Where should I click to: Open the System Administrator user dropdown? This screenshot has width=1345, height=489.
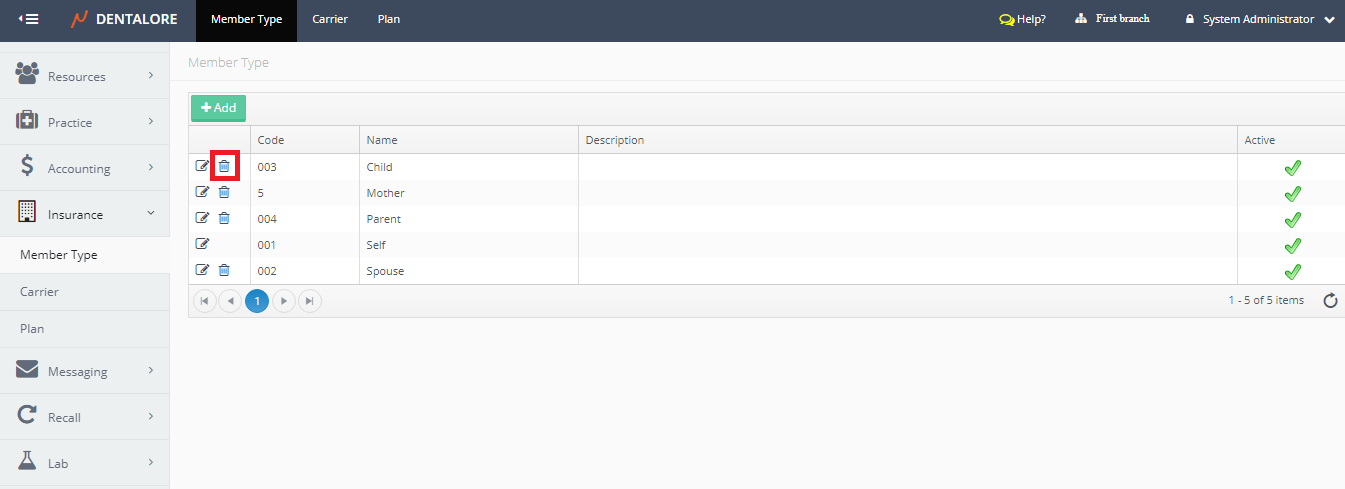pos(1259,19)
